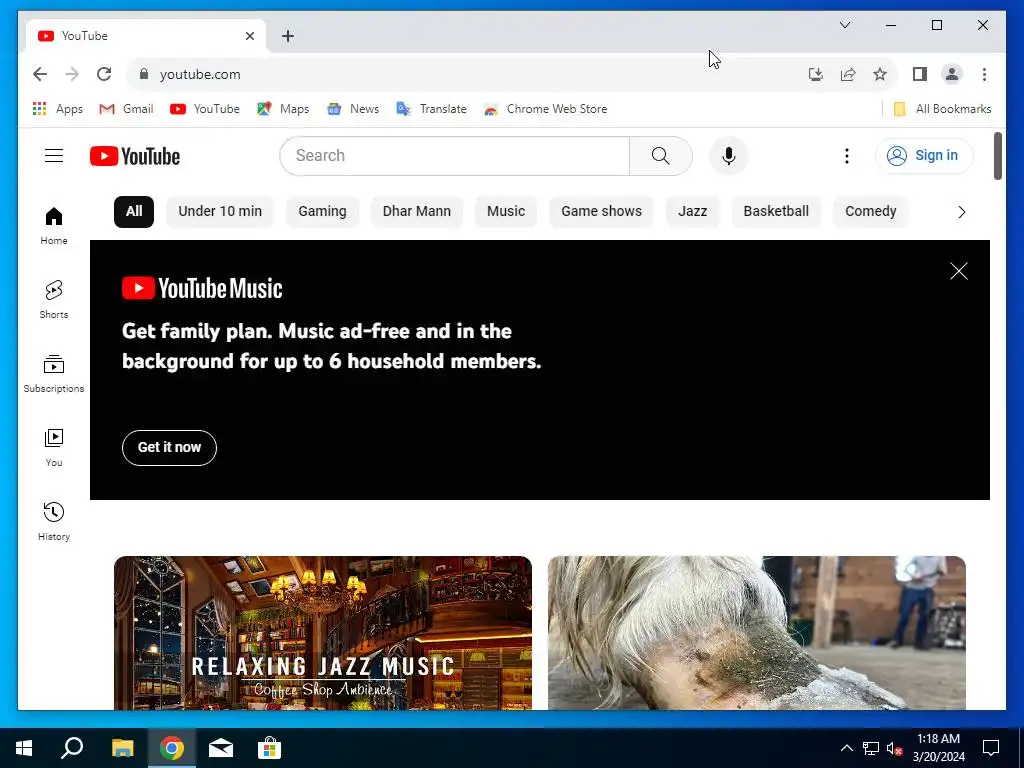Open Windows taskbar search

(72, 748)
